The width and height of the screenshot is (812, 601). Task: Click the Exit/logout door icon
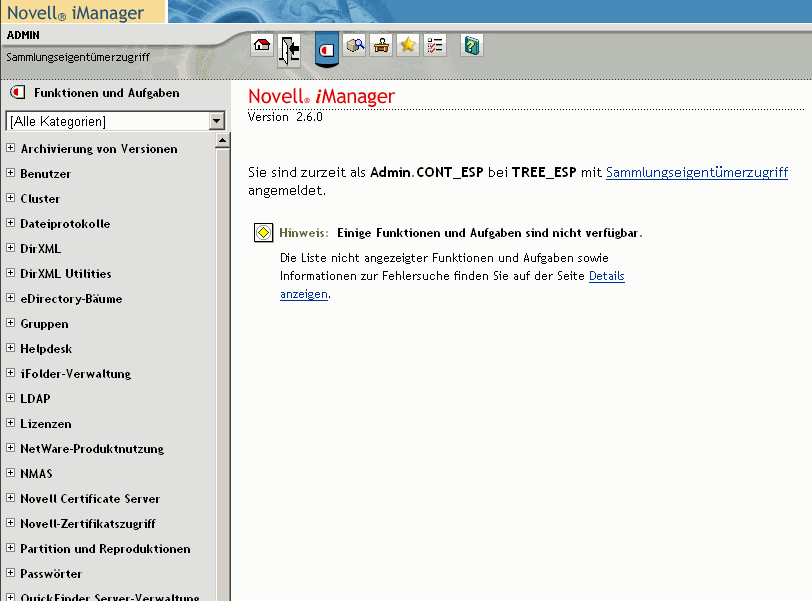click(x=289, y=50)
